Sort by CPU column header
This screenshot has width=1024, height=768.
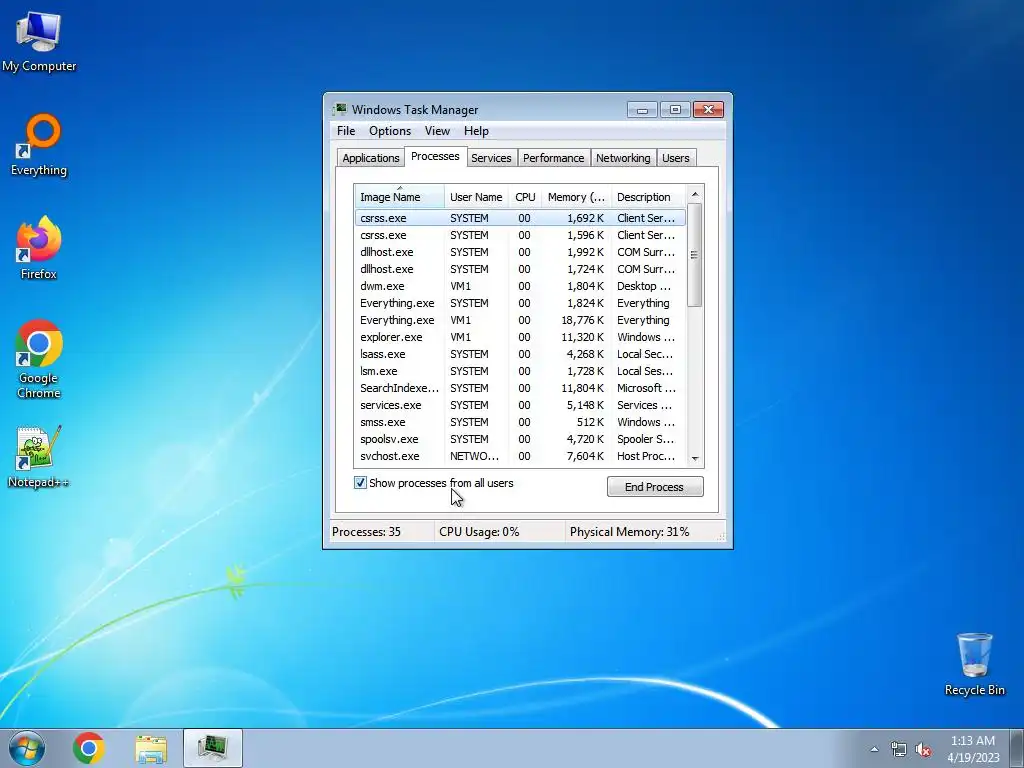coord(525,197)
